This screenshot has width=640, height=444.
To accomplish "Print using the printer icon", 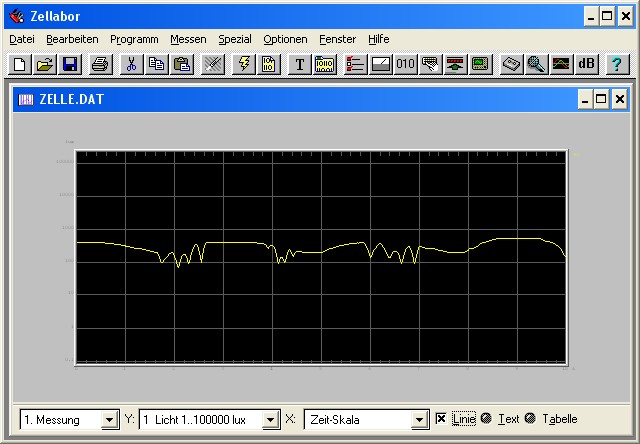I will click(100, 64).
